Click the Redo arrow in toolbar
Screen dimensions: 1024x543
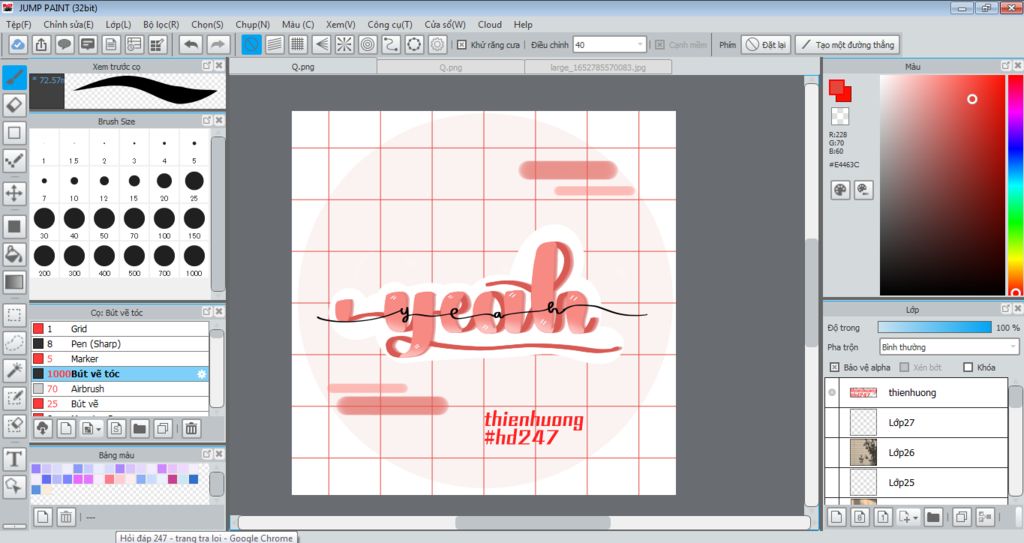tap(218, 44)
